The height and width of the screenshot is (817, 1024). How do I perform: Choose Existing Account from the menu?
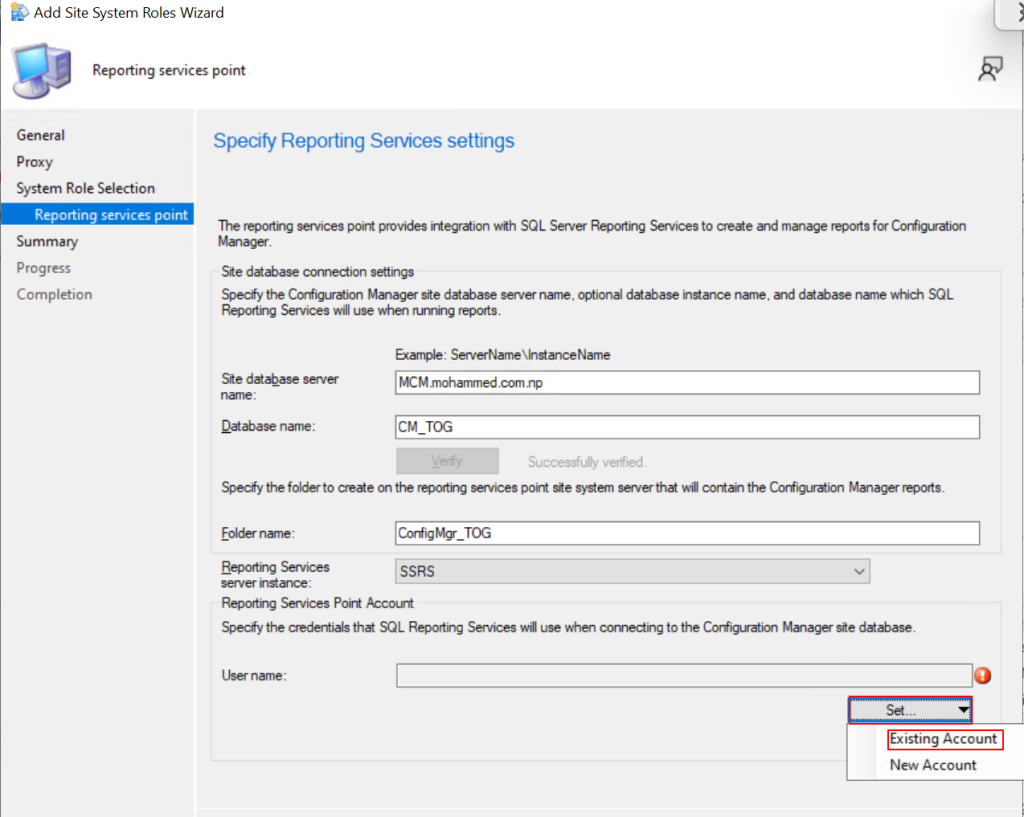(943, 739)
